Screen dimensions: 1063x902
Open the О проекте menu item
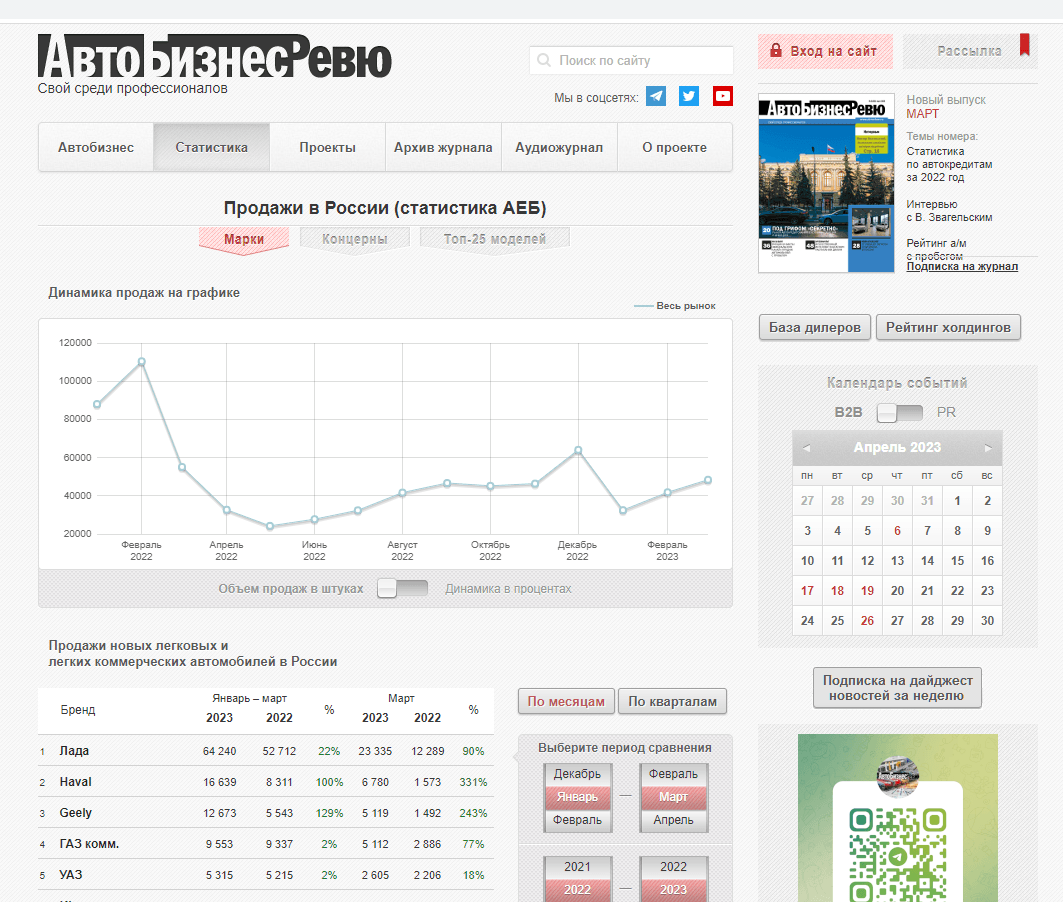tap(675, 147)
